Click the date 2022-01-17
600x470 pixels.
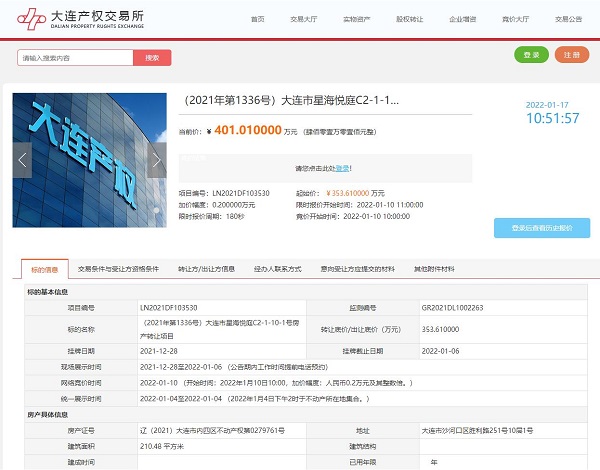click(x=547, y=105)
